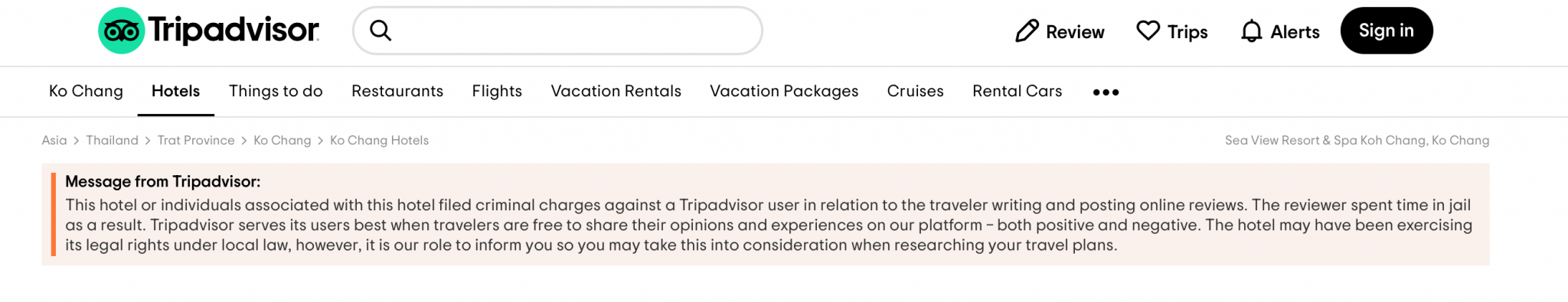Open the Ko Chang Hotels breadcrumb
The image size is (1568, 302).
point(379,141)
